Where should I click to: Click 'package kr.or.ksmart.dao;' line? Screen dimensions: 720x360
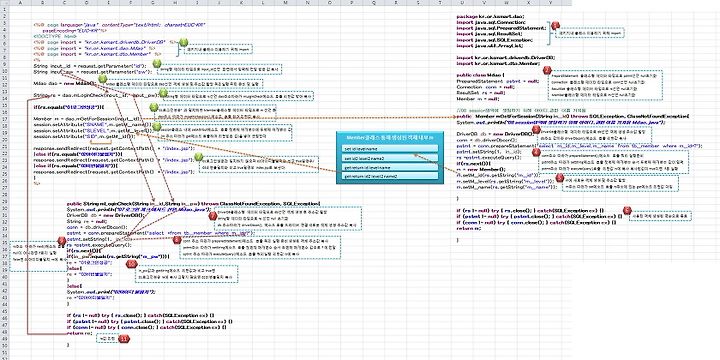(490, 17)
